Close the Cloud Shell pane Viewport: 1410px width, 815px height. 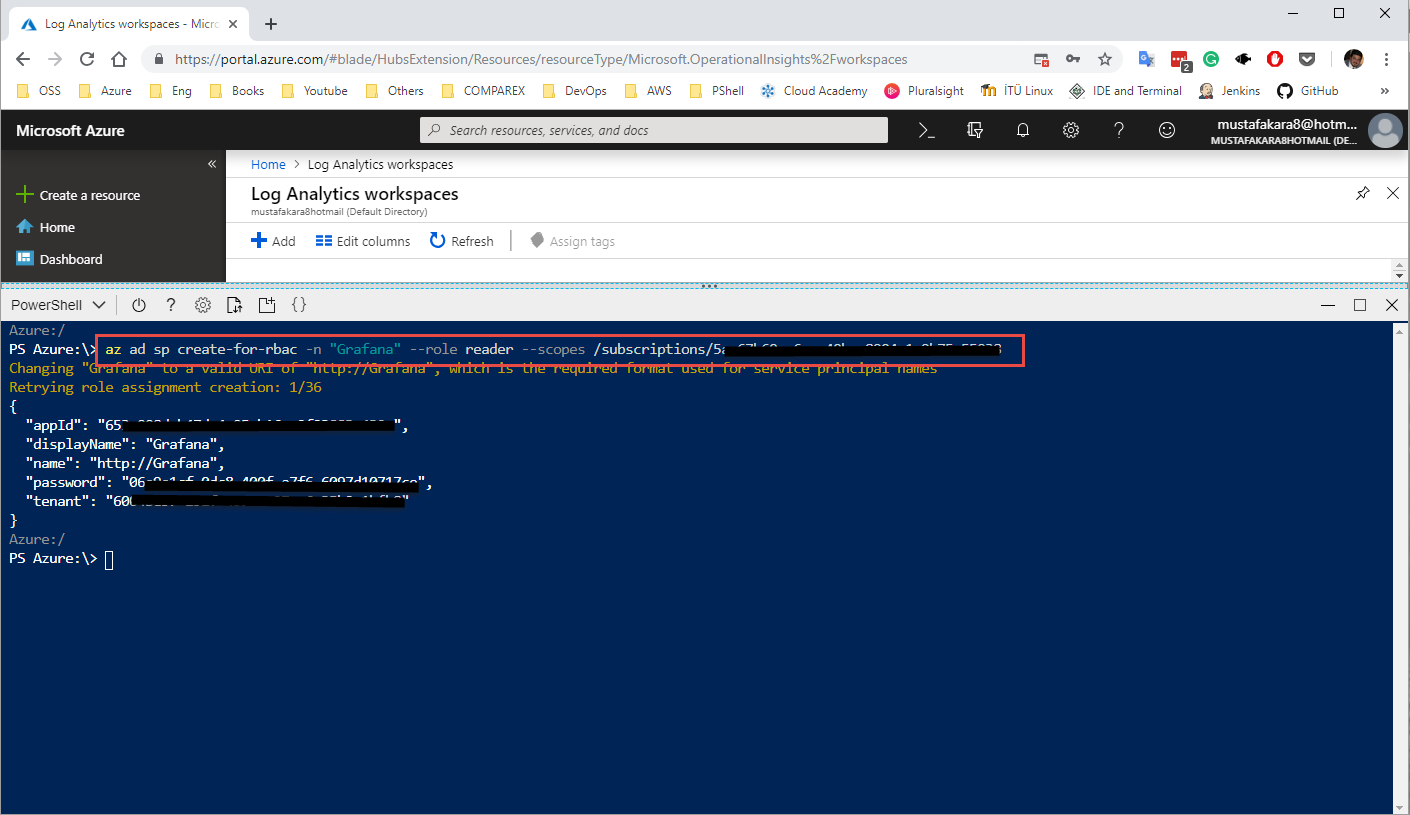click(x=1392, y=305)
